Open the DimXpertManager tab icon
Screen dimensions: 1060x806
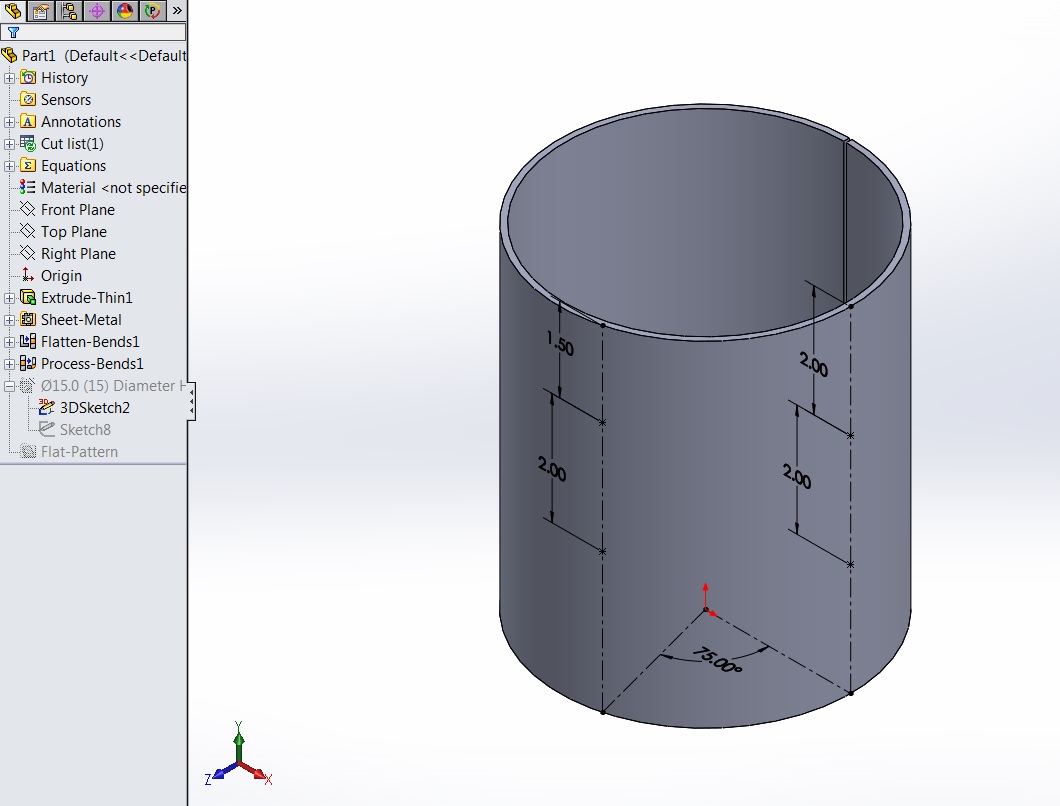pos(97,11)
